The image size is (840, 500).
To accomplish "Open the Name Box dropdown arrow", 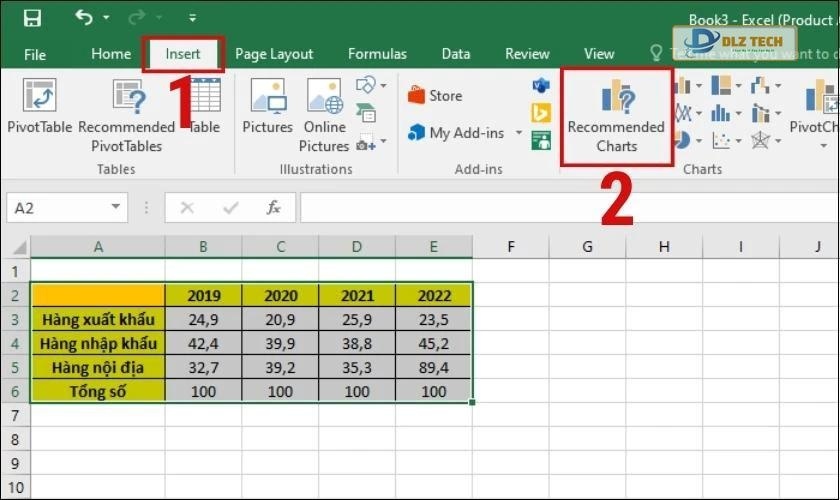I will point(116,208).
